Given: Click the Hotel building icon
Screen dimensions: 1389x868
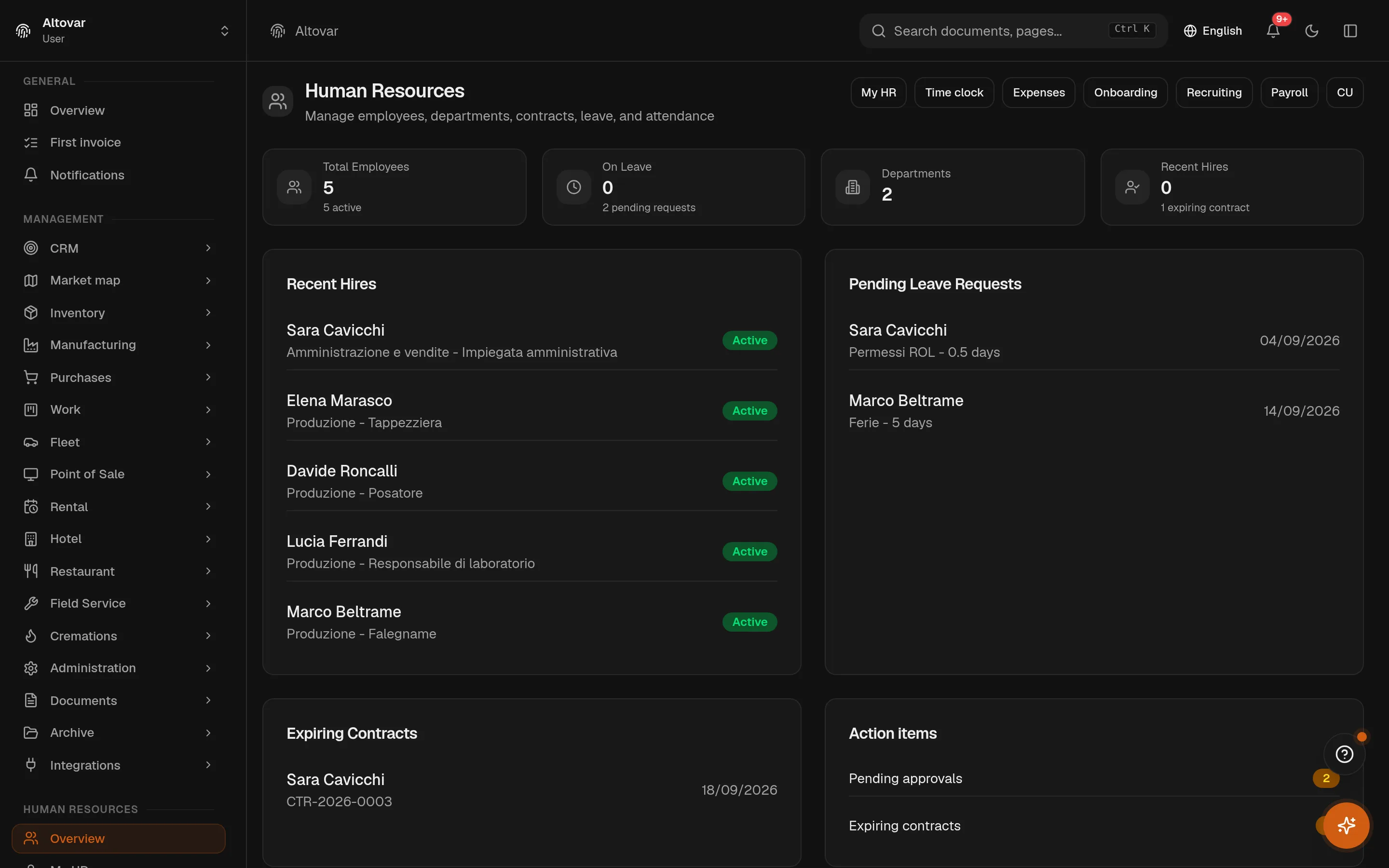Looking at the screenshot, I should [31, 539].
